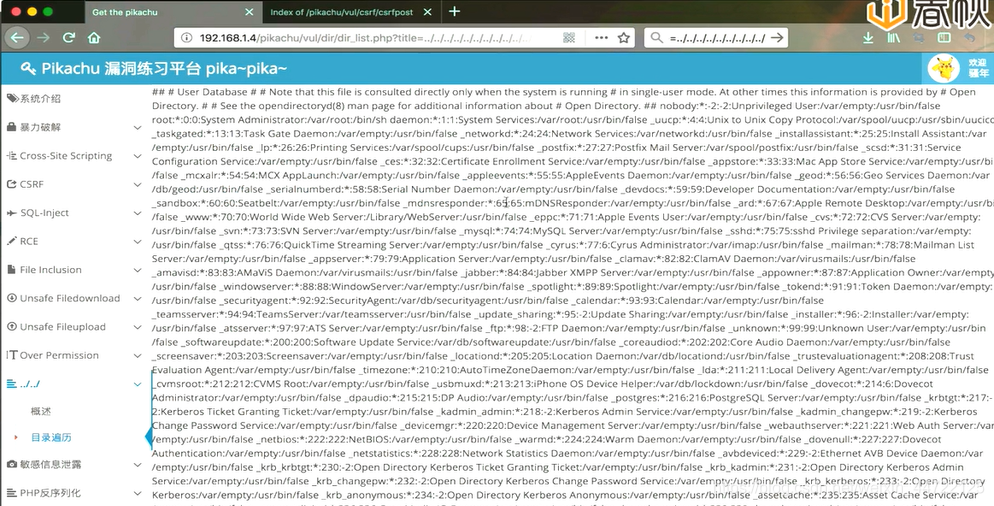Screen dimensions: 994x506
Task: Click the list icon beside PHP反序列化
Action: click(x=11, y=493)
